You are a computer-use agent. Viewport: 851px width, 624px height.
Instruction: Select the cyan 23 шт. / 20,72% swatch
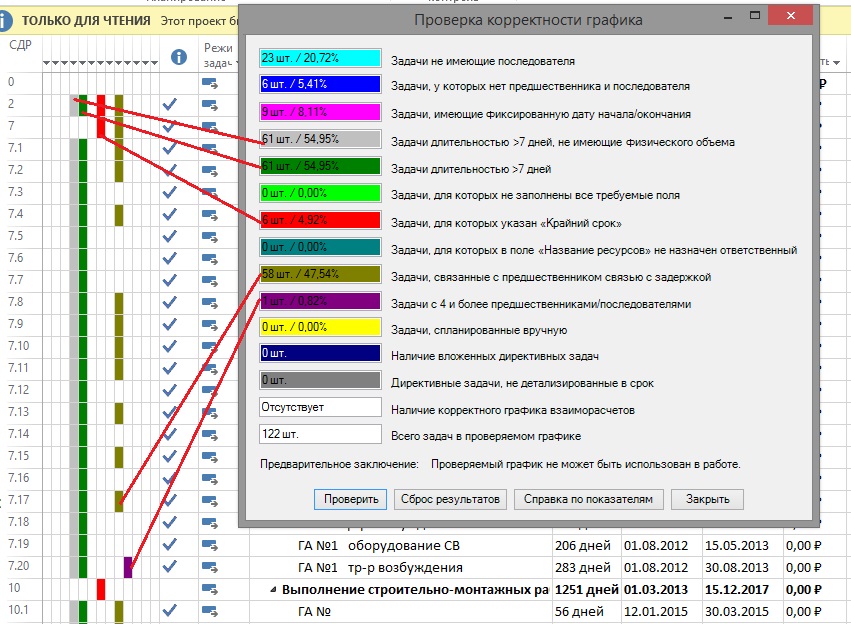tap(320, 58)
